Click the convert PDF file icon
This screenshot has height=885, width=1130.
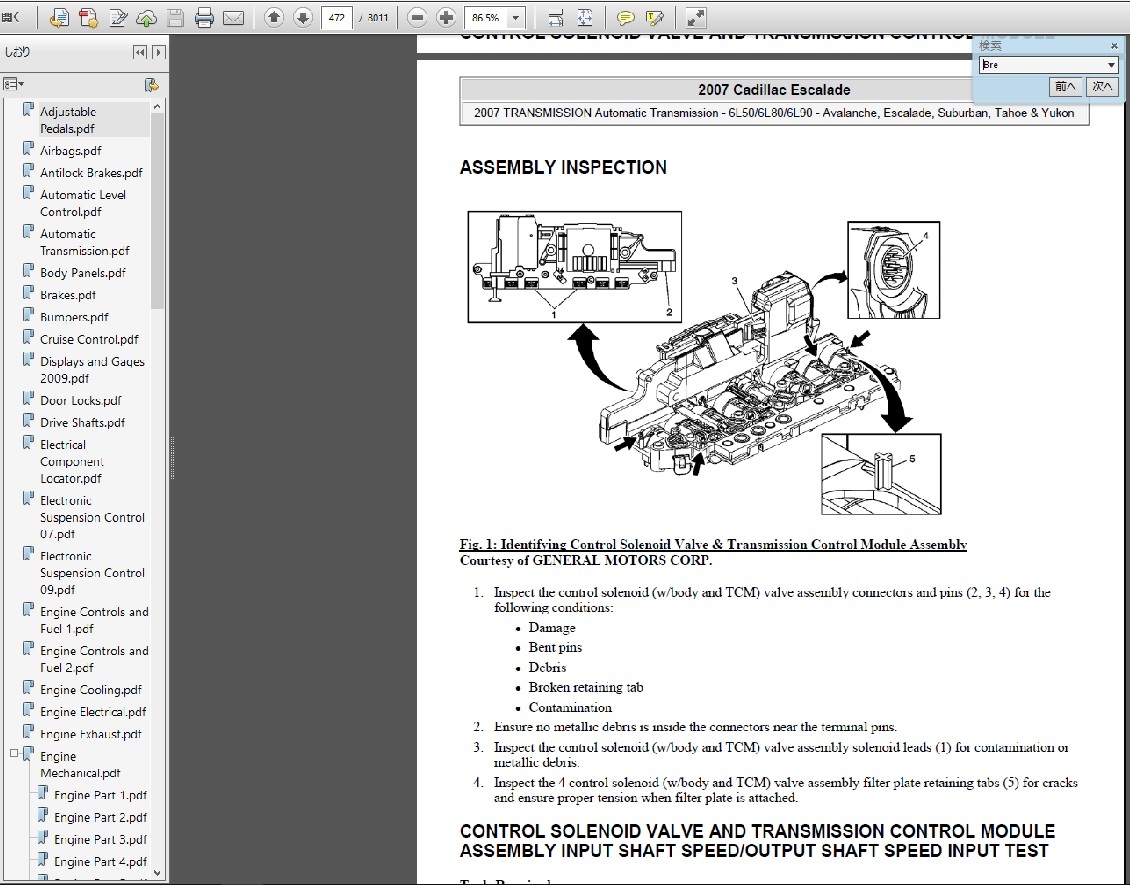[x=58, y=18]
